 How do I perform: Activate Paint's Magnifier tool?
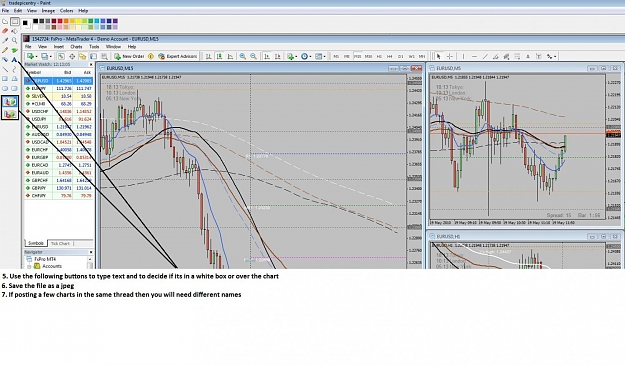[x=14, y=40]
